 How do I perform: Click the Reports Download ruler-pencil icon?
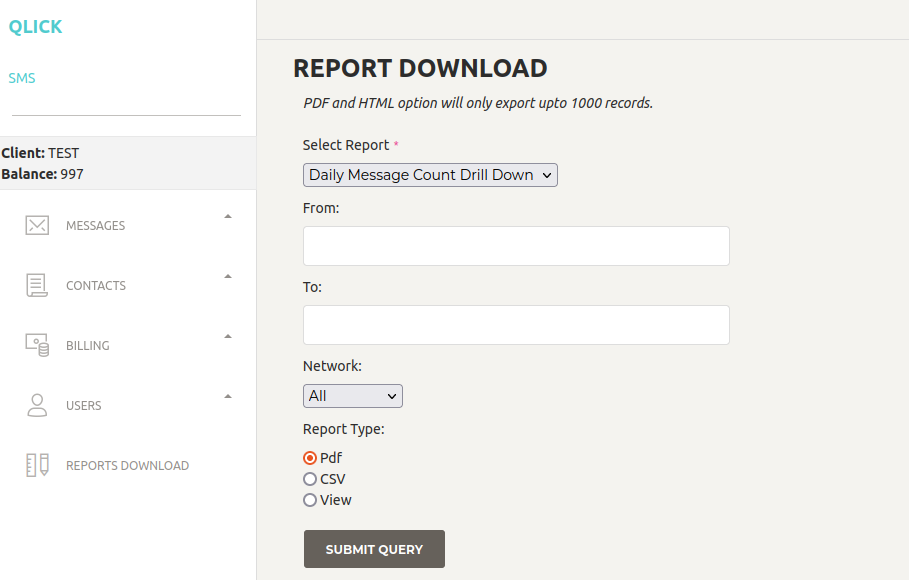37,465
